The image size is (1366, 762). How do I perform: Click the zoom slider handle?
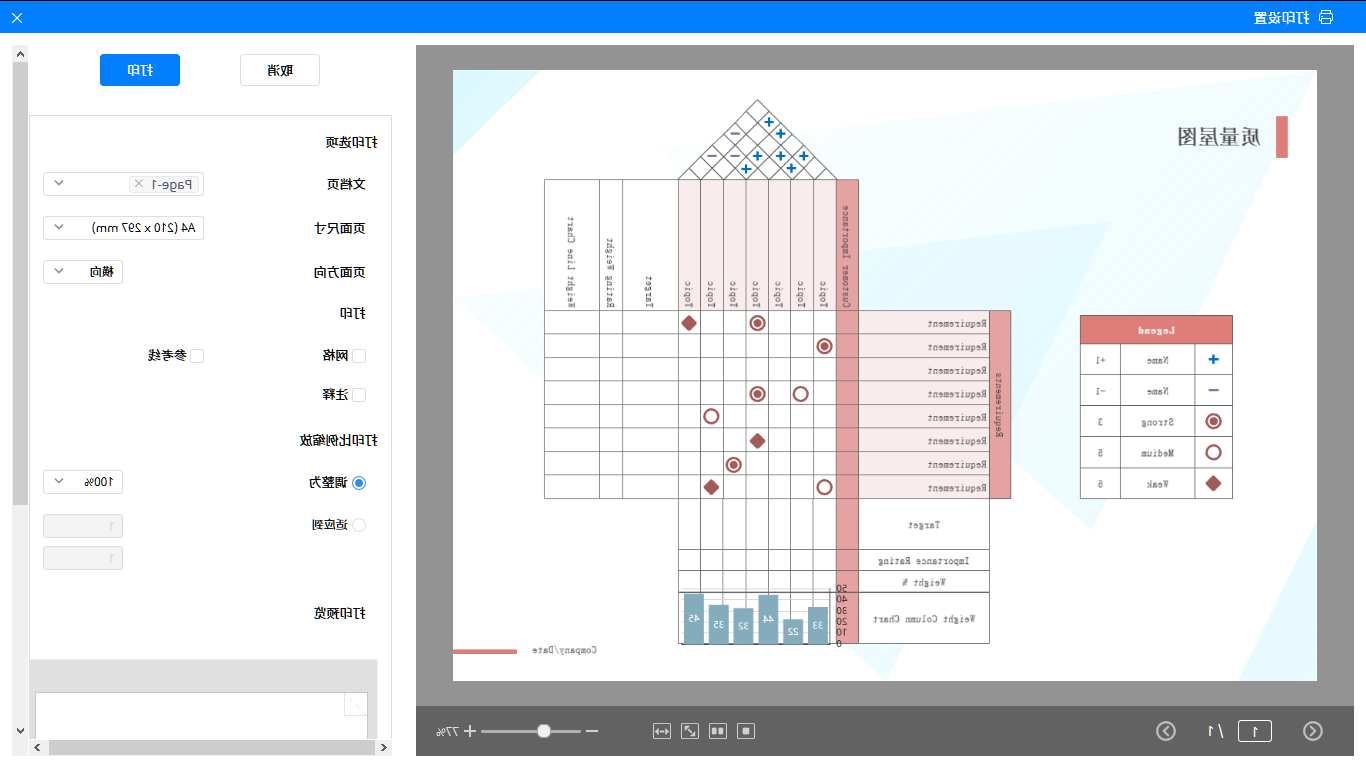pos(544,731)
